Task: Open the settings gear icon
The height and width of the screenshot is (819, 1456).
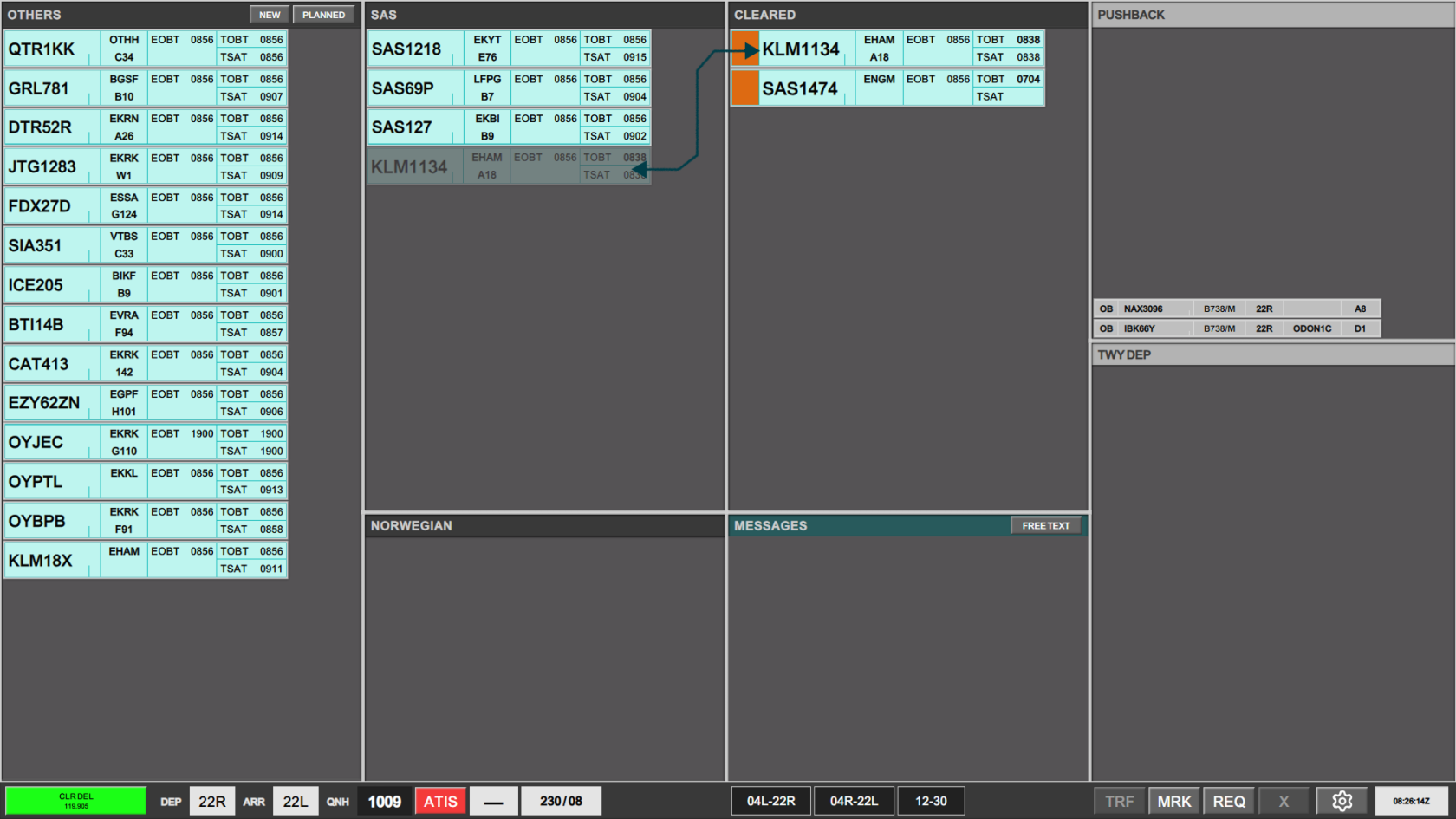Action: [1342, 801]
